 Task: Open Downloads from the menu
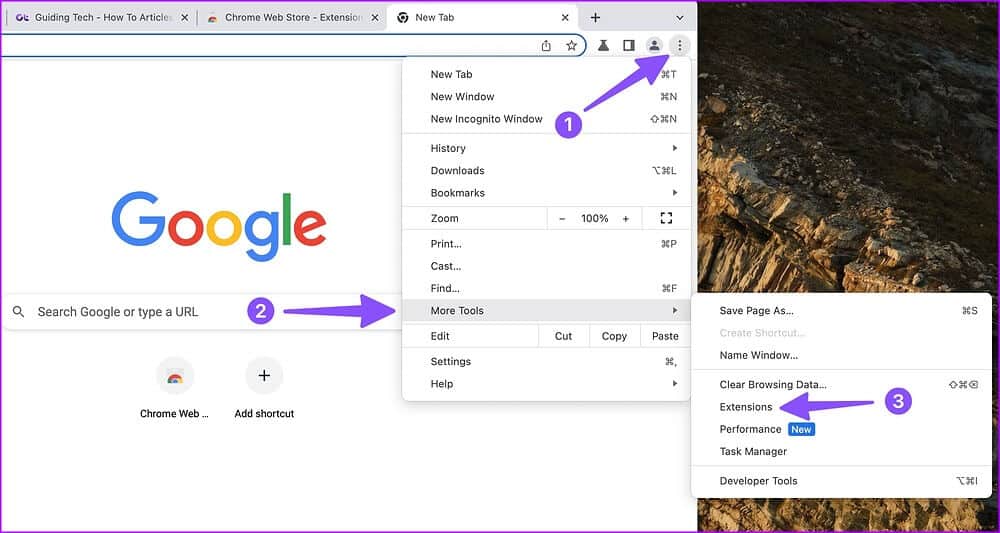pyautogui.click(x=547, y=170)
